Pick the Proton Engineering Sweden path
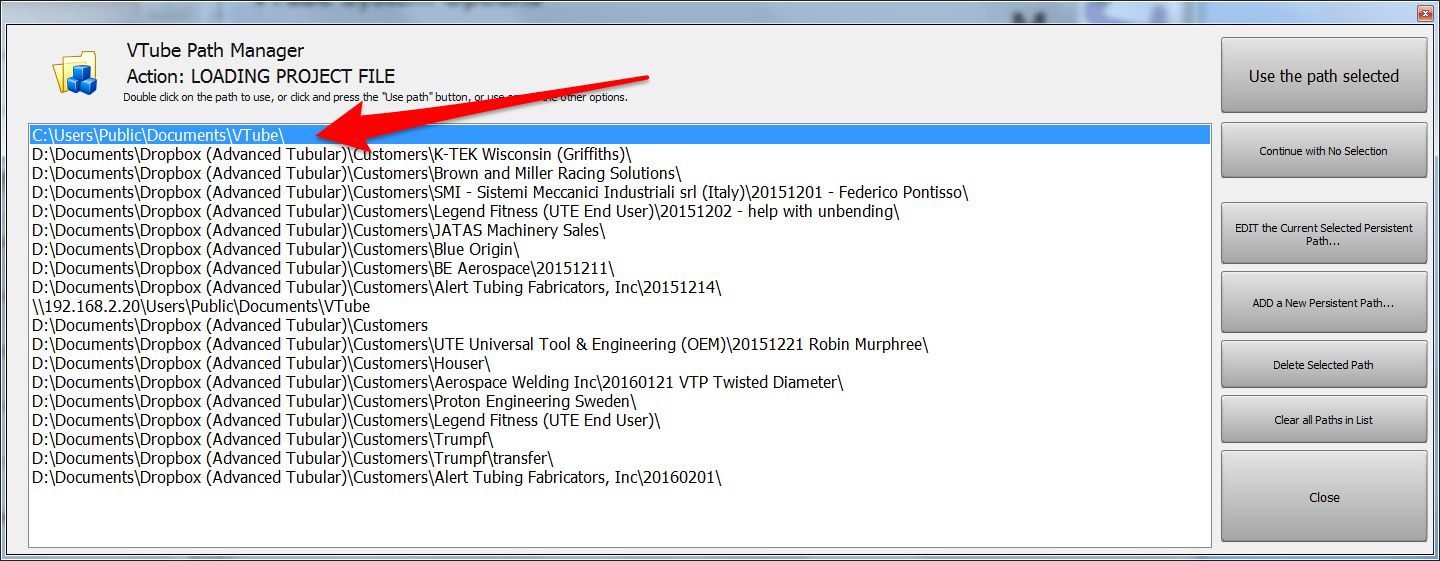Screen dimensions: 1440x561 (x=334, y=401)
